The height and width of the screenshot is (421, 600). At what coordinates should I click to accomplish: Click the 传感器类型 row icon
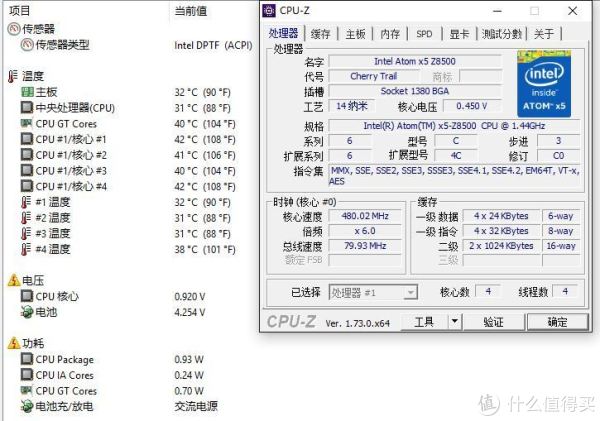coord(27,45)
